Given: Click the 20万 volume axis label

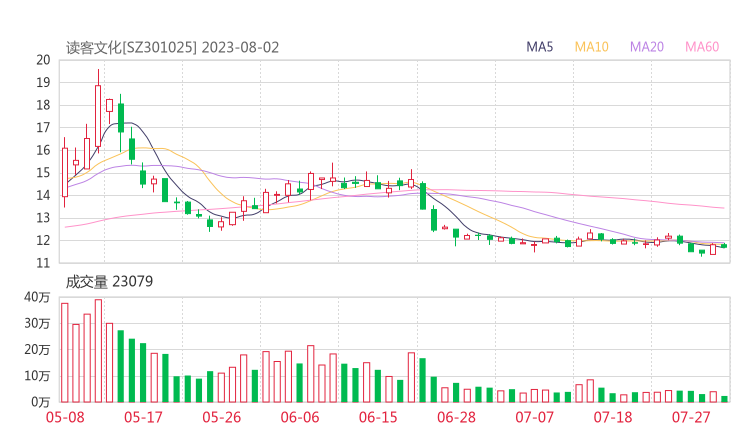Looking at the screenshot, I should [37, 350].
